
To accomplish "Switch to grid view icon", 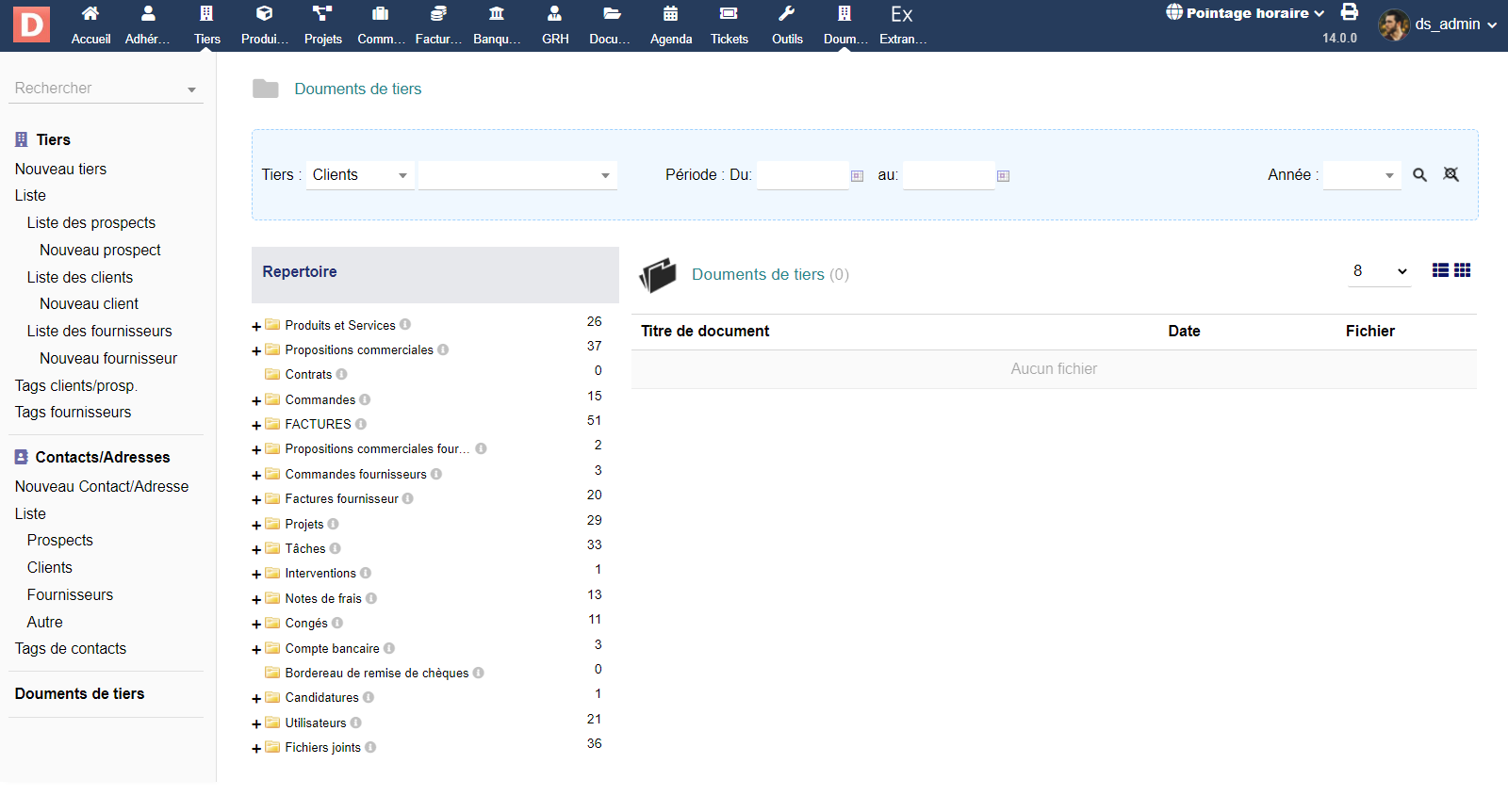I will click(x=1462, y=270).
